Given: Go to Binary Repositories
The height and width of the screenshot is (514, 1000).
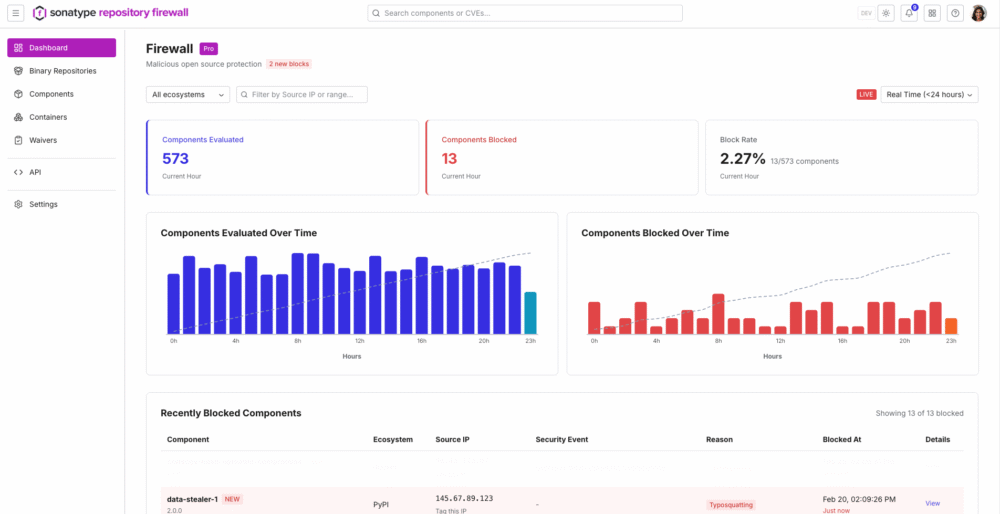Looking at the screenshot, I should (x=62, y=71).
